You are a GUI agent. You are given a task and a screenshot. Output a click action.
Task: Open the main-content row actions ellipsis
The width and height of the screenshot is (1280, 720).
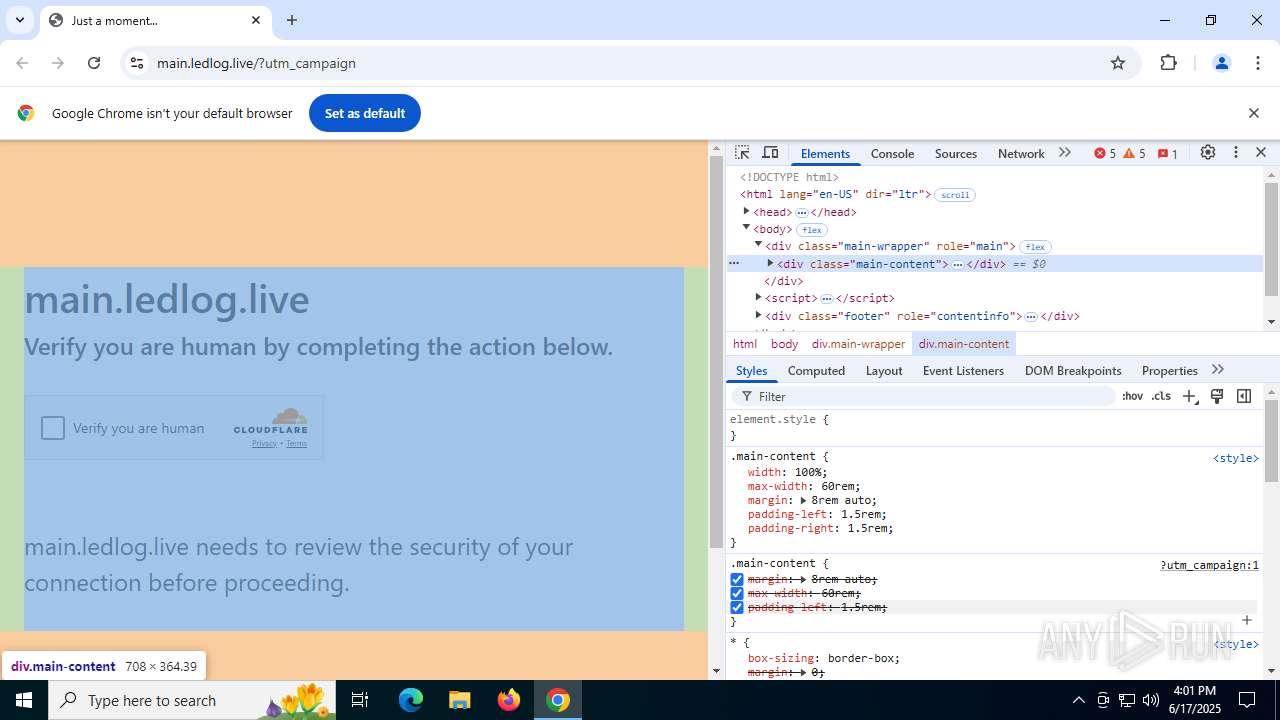click(734, 264)
